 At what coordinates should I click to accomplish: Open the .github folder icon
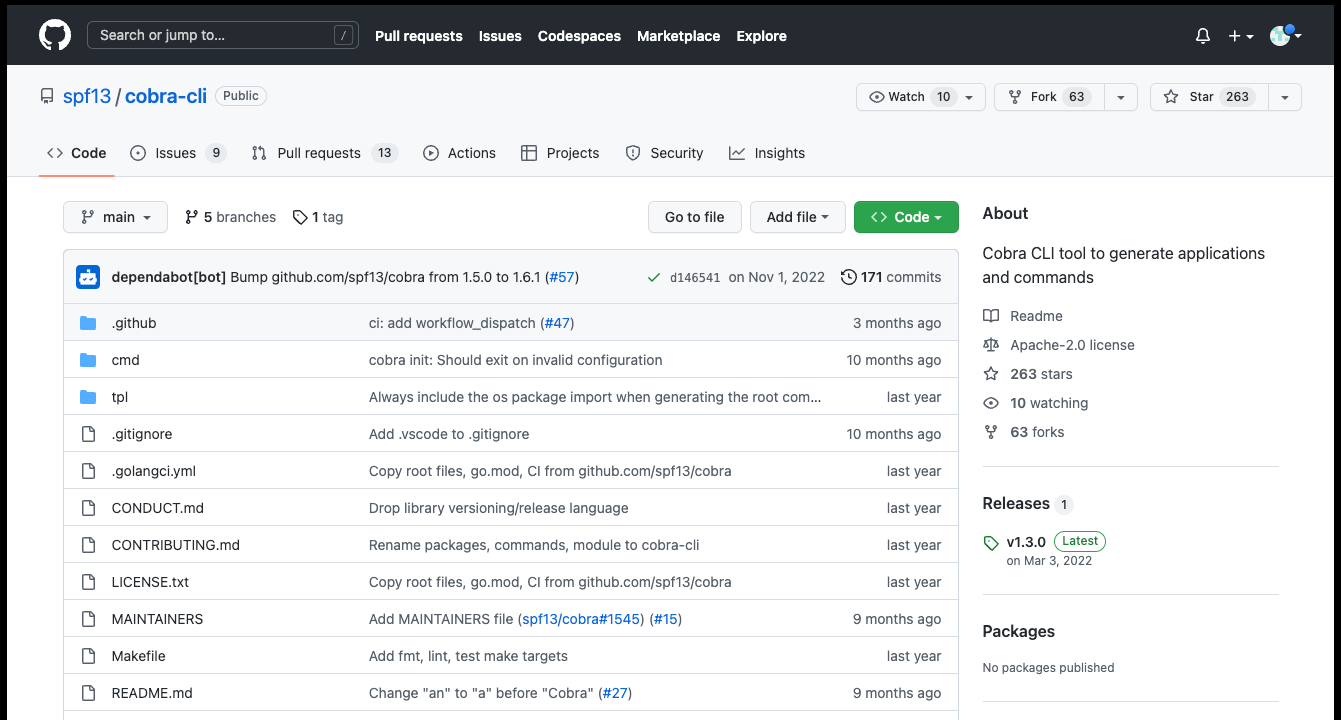point(88,322)
